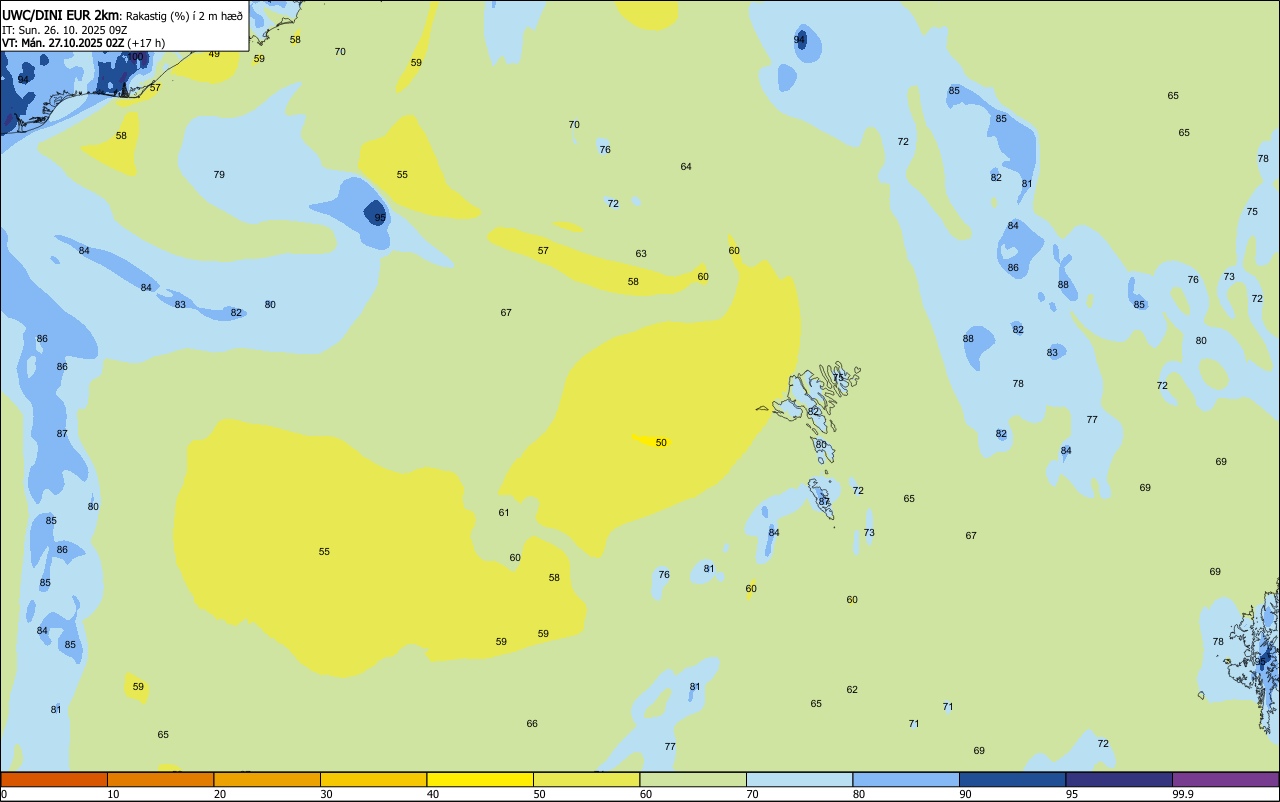
Task: Select the map humidity value 62
Action: click(852, 689)
